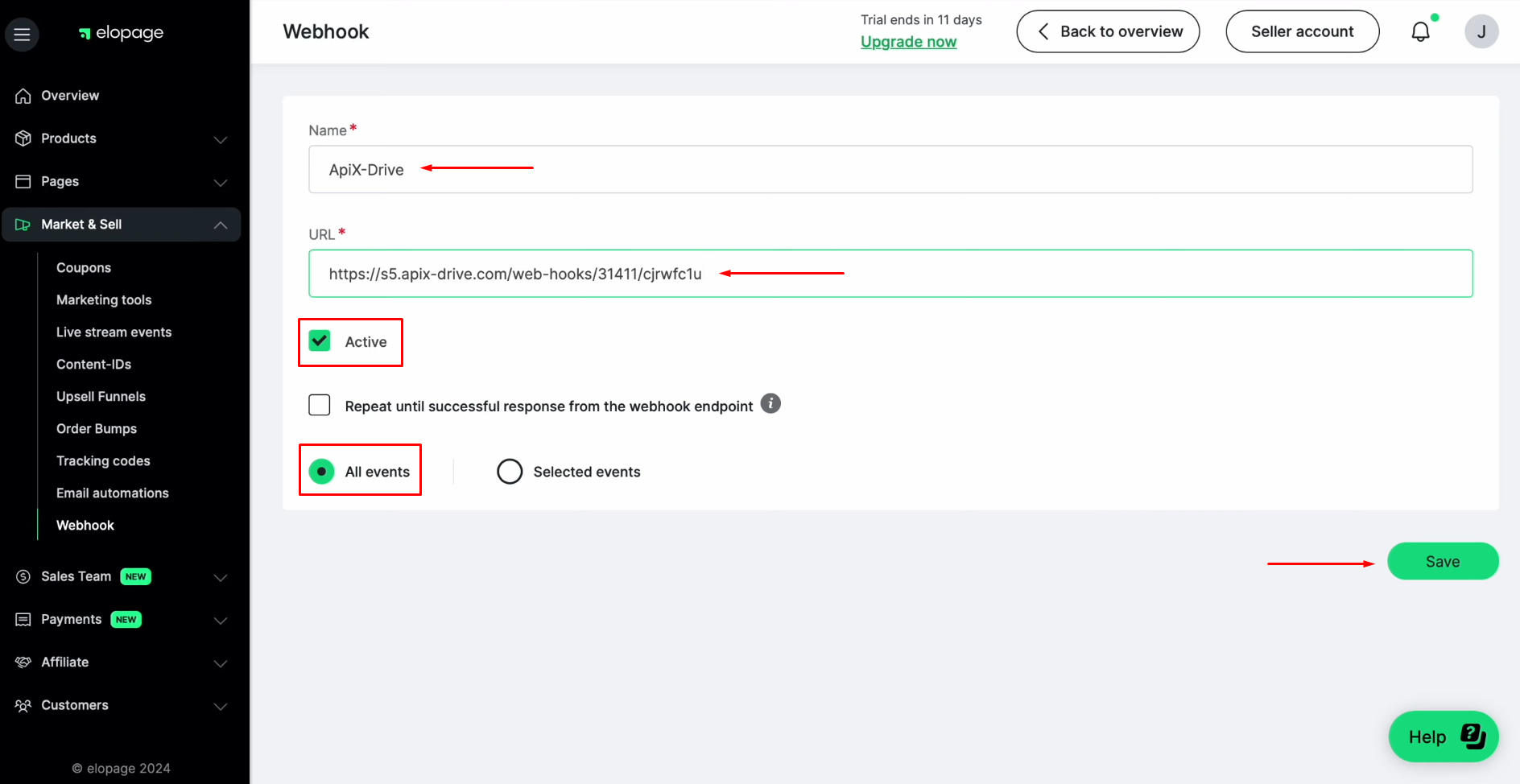Open Order Bumps

pos(97,429)
